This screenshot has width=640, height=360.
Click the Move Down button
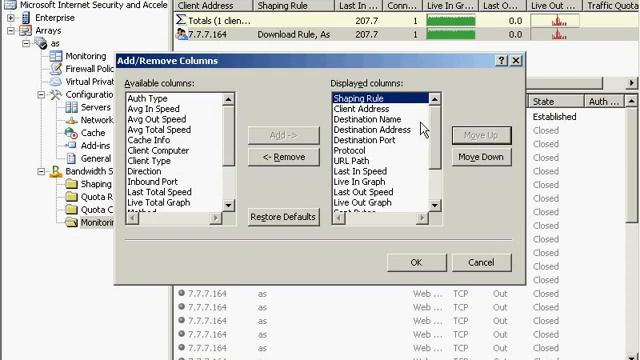tap(481, 157)
